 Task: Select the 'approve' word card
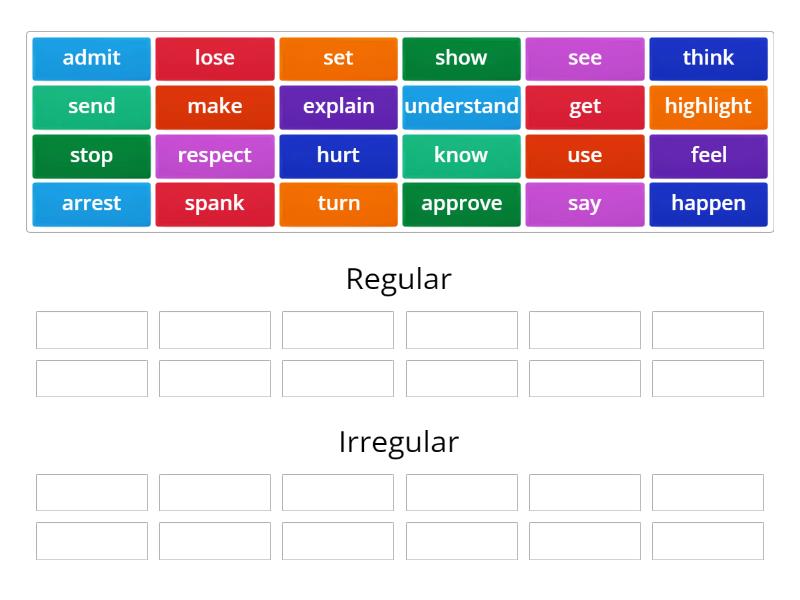point(461,204)
